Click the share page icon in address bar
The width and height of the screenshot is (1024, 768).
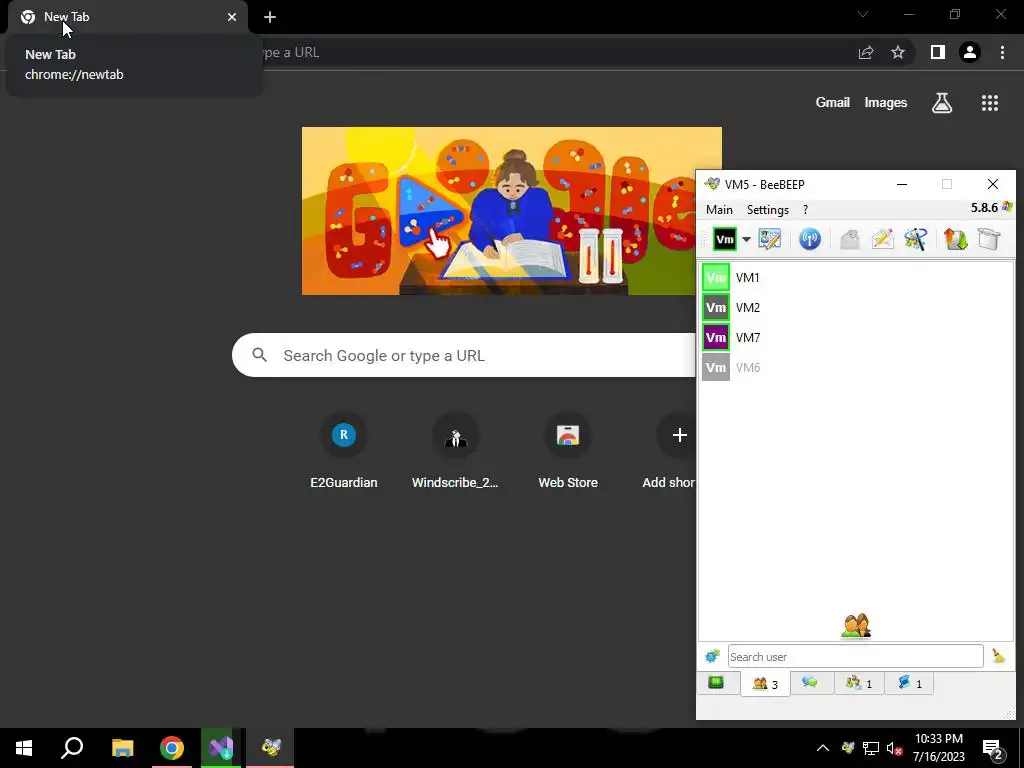[x=866, y=52]
